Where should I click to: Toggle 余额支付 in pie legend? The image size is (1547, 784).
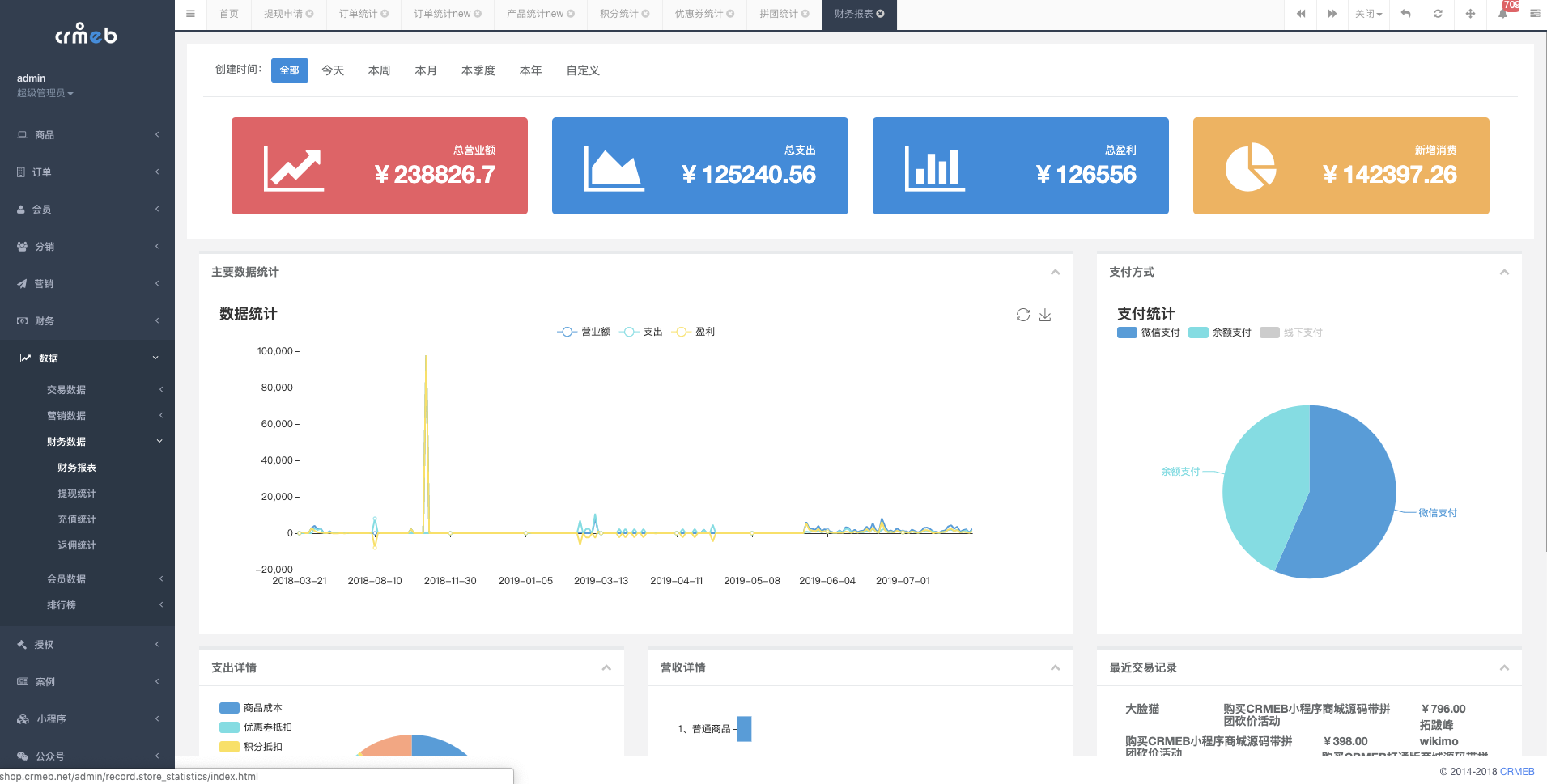tap(1220, 333)
